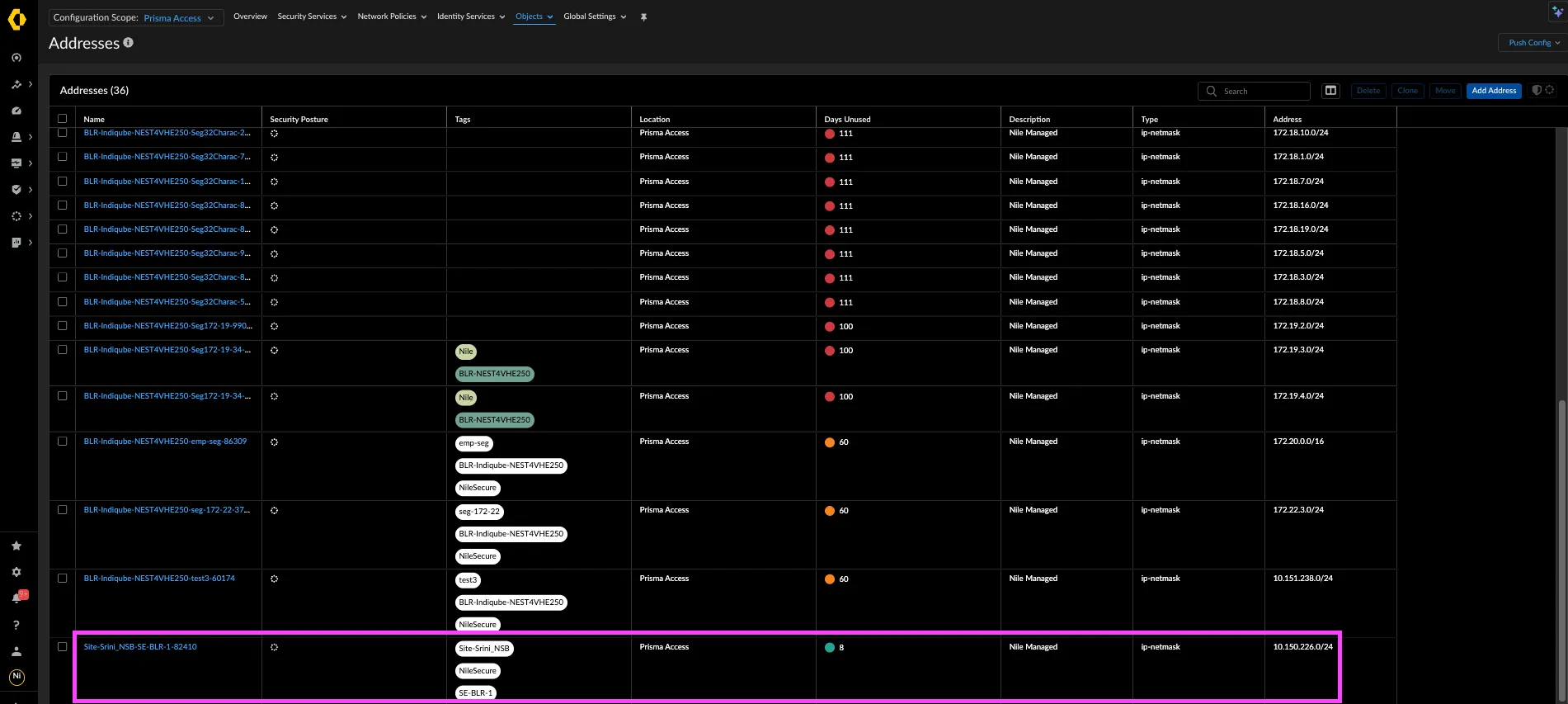Open the user profile icon in the sidebar

pyautogui.click(x=16, y=651)
